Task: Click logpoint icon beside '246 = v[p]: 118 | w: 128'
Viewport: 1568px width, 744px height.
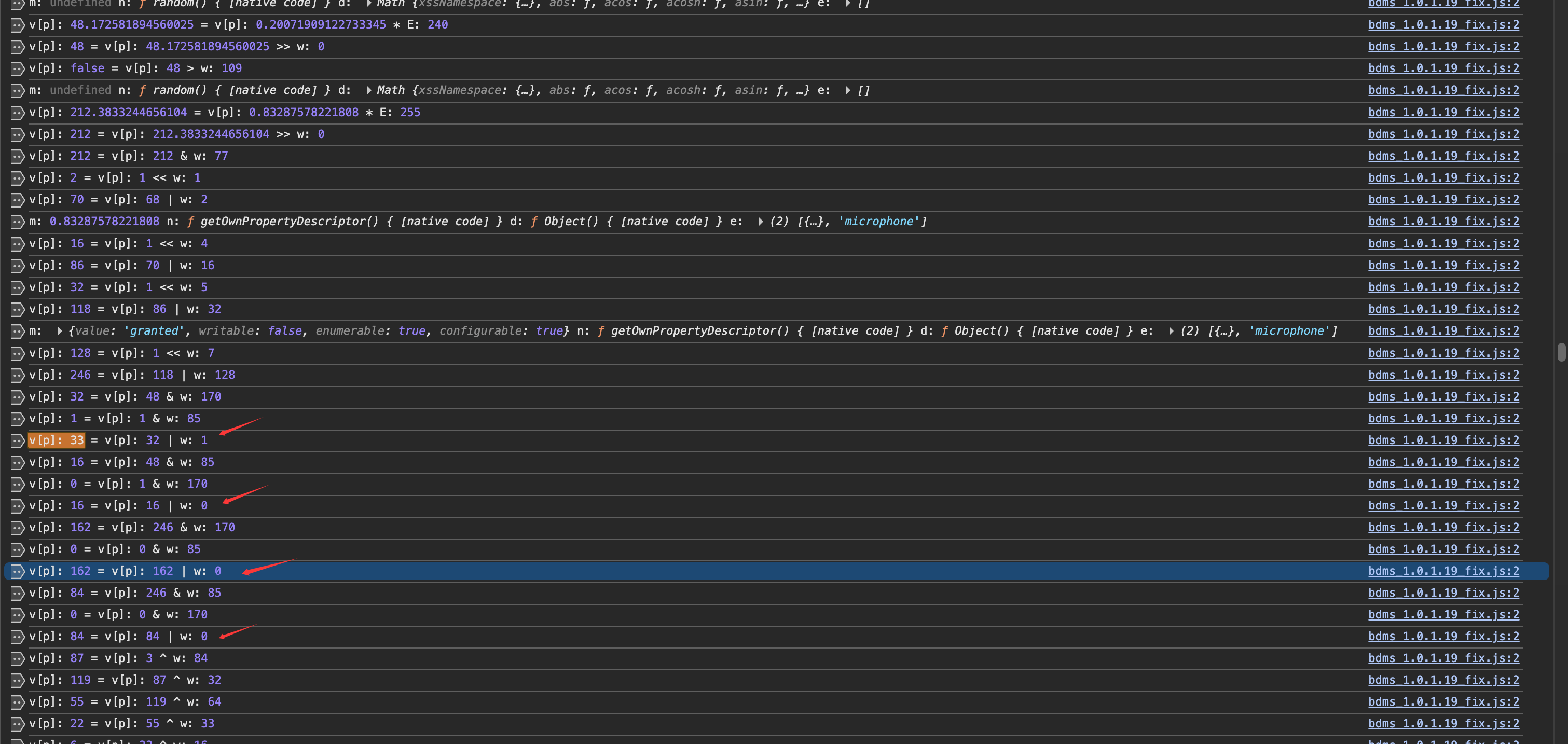Action: [18, 375]
